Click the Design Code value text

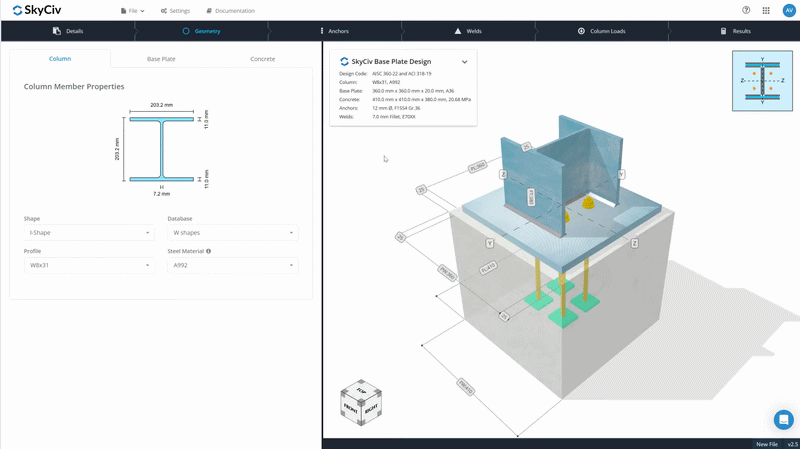[402, 73]
